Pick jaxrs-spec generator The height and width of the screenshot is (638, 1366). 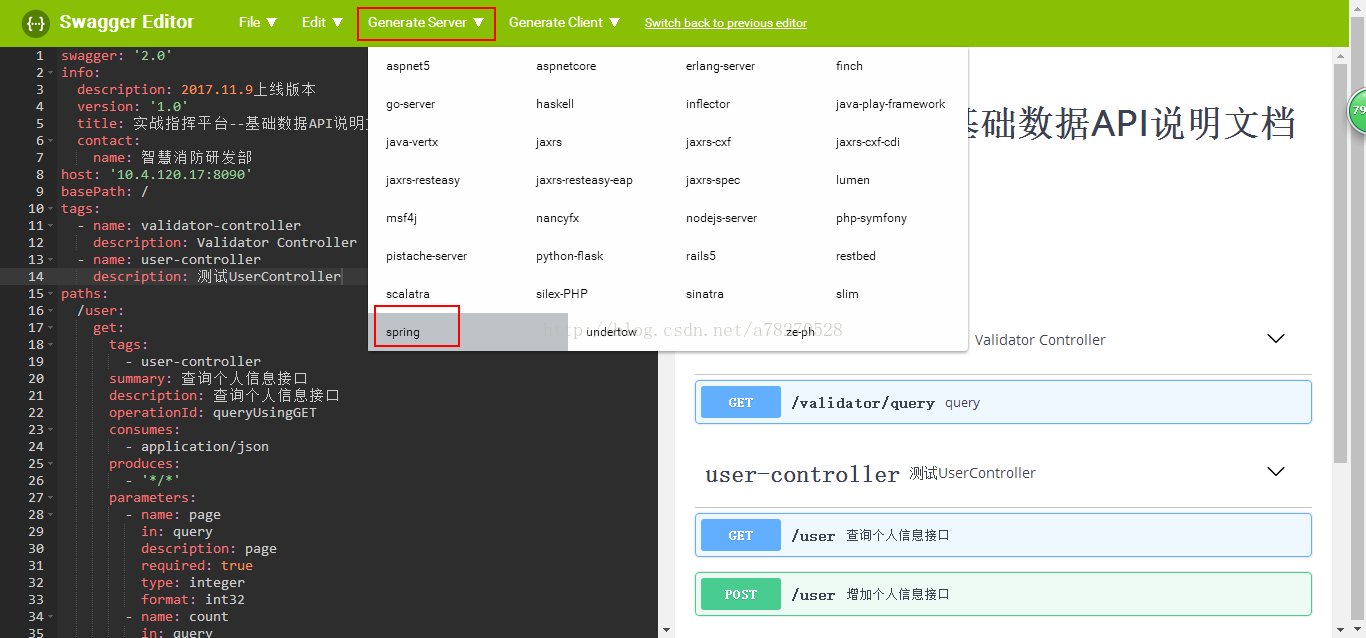(713, 180)
